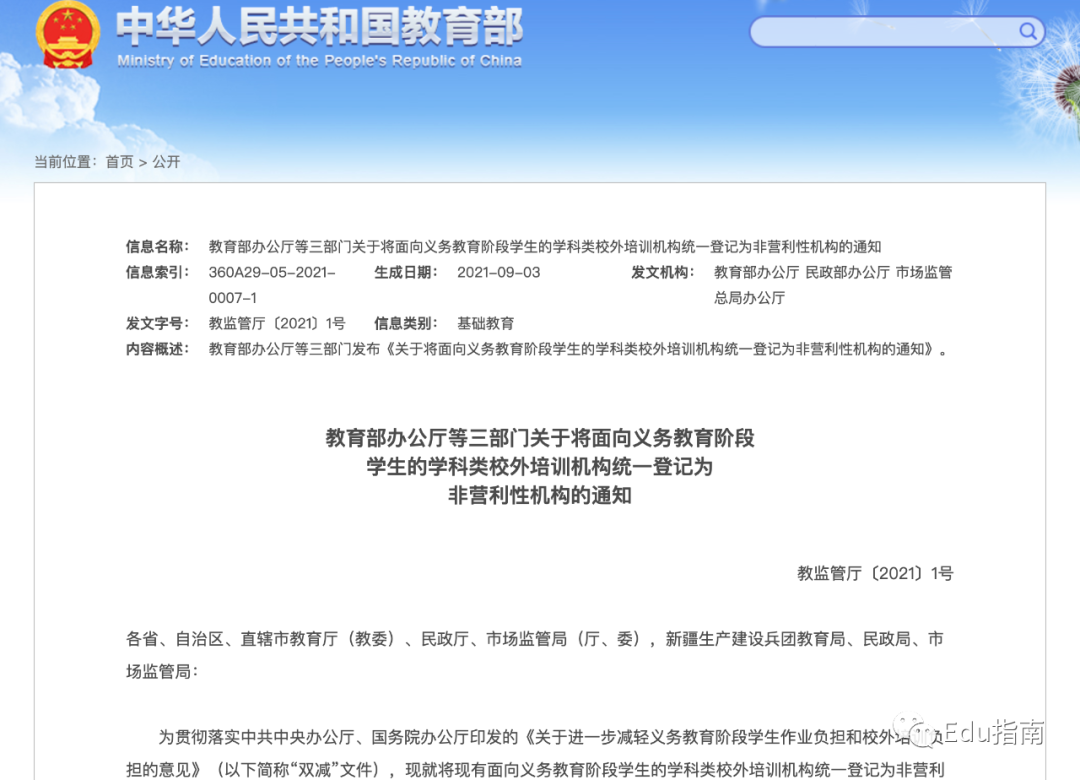Click the 发文机构 label
Viewport: 1080px width, 780px height.
pyautogui.click(x=663, y=272)
